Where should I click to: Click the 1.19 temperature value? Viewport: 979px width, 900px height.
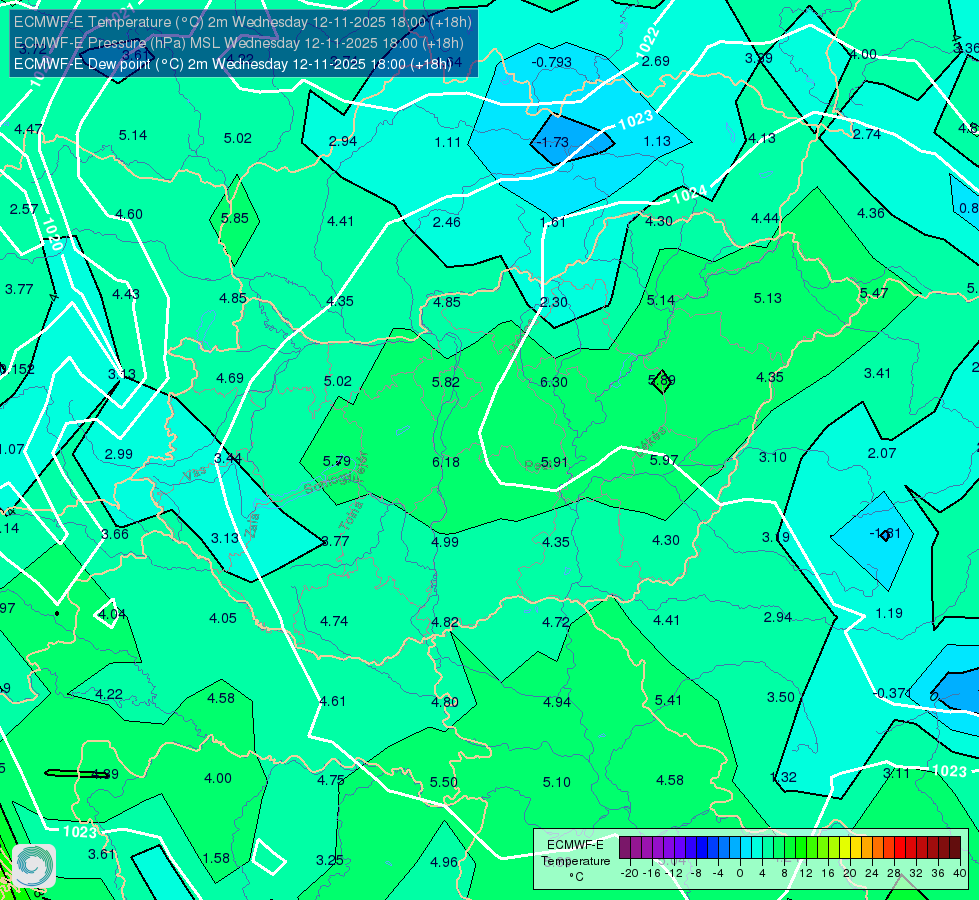[889, 613]
